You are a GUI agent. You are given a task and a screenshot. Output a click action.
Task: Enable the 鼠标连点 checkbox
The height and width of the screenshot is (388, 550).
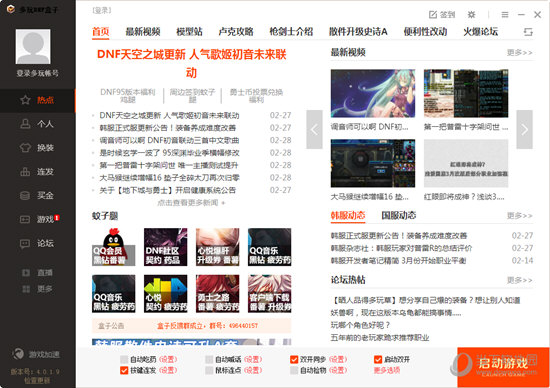coord(209,370)
